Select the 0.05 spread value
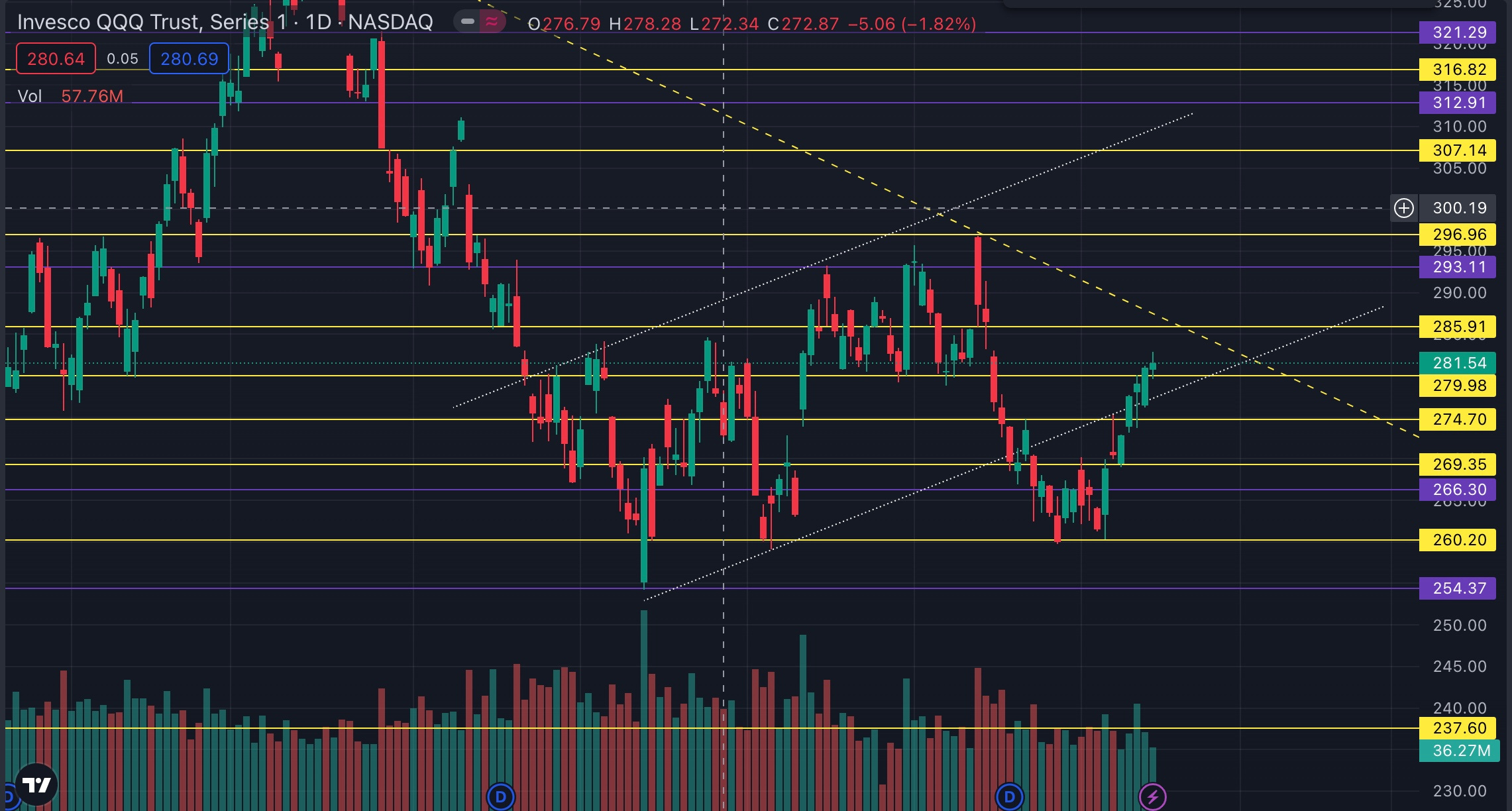The width and height of the screenshot is (1512, 811). tap(123, 59)
